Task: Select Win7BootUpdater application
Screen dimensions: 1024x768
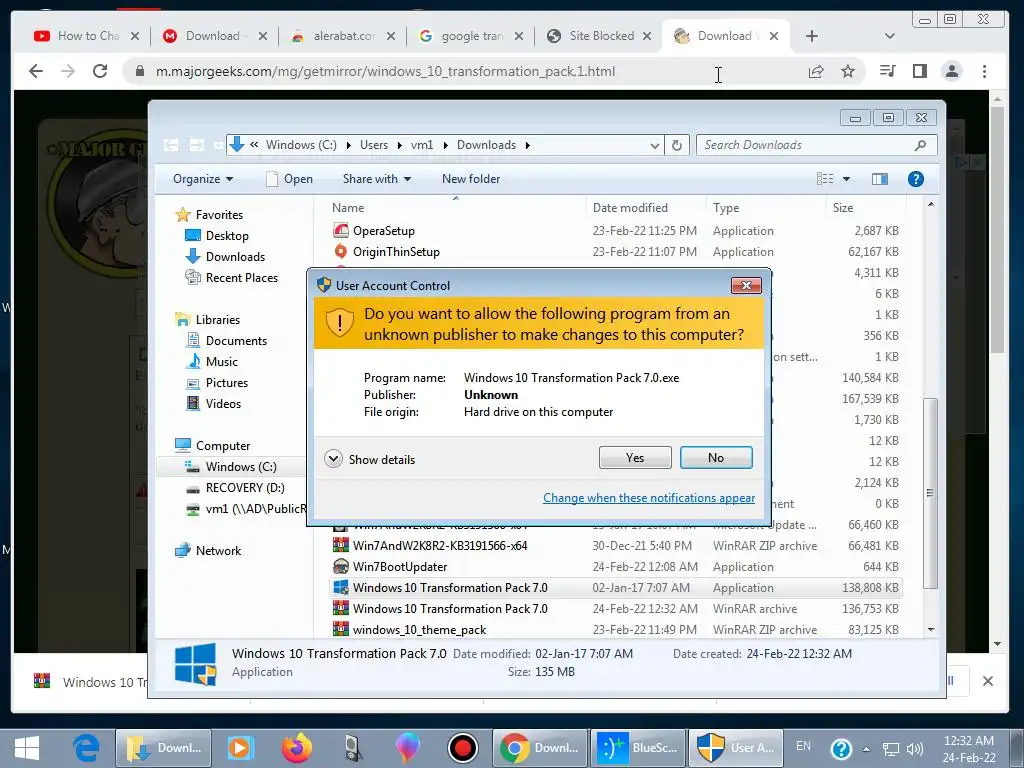Action: [390, 567]
